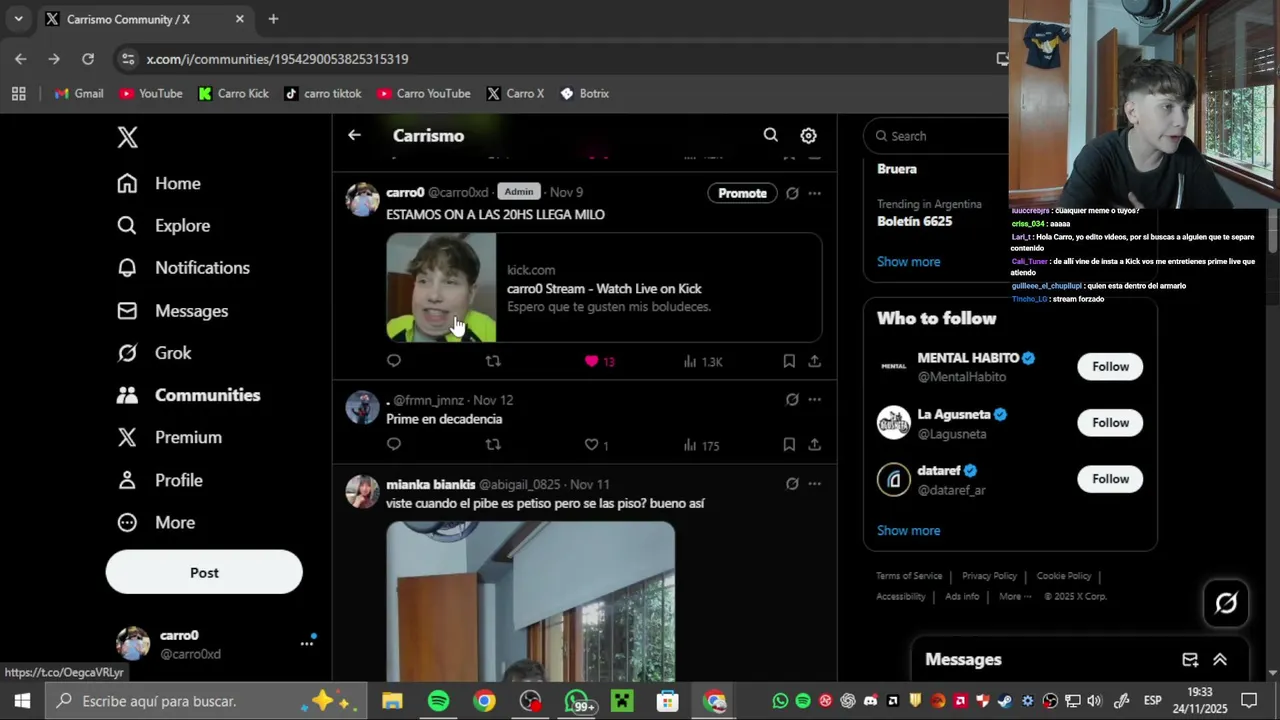
Task: Bookmark carro0's post
Action: [789, 361]
